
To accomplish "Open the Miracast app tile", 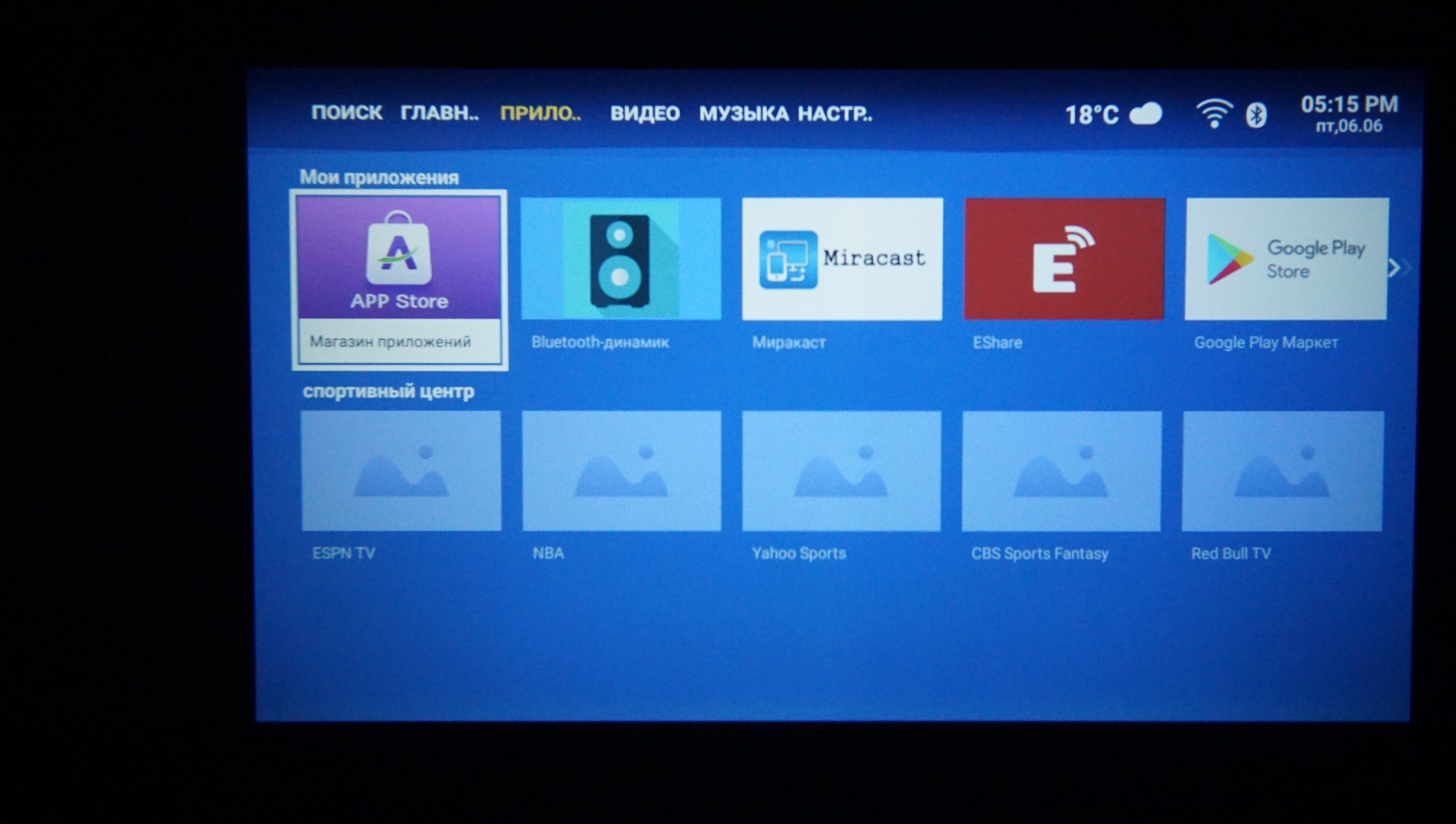I will (842, 259).
